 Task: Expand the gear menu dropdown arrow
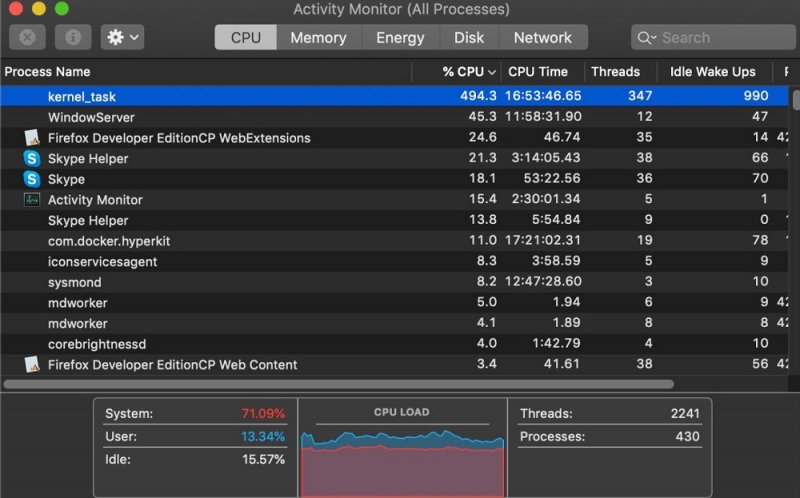pos(134,37)
